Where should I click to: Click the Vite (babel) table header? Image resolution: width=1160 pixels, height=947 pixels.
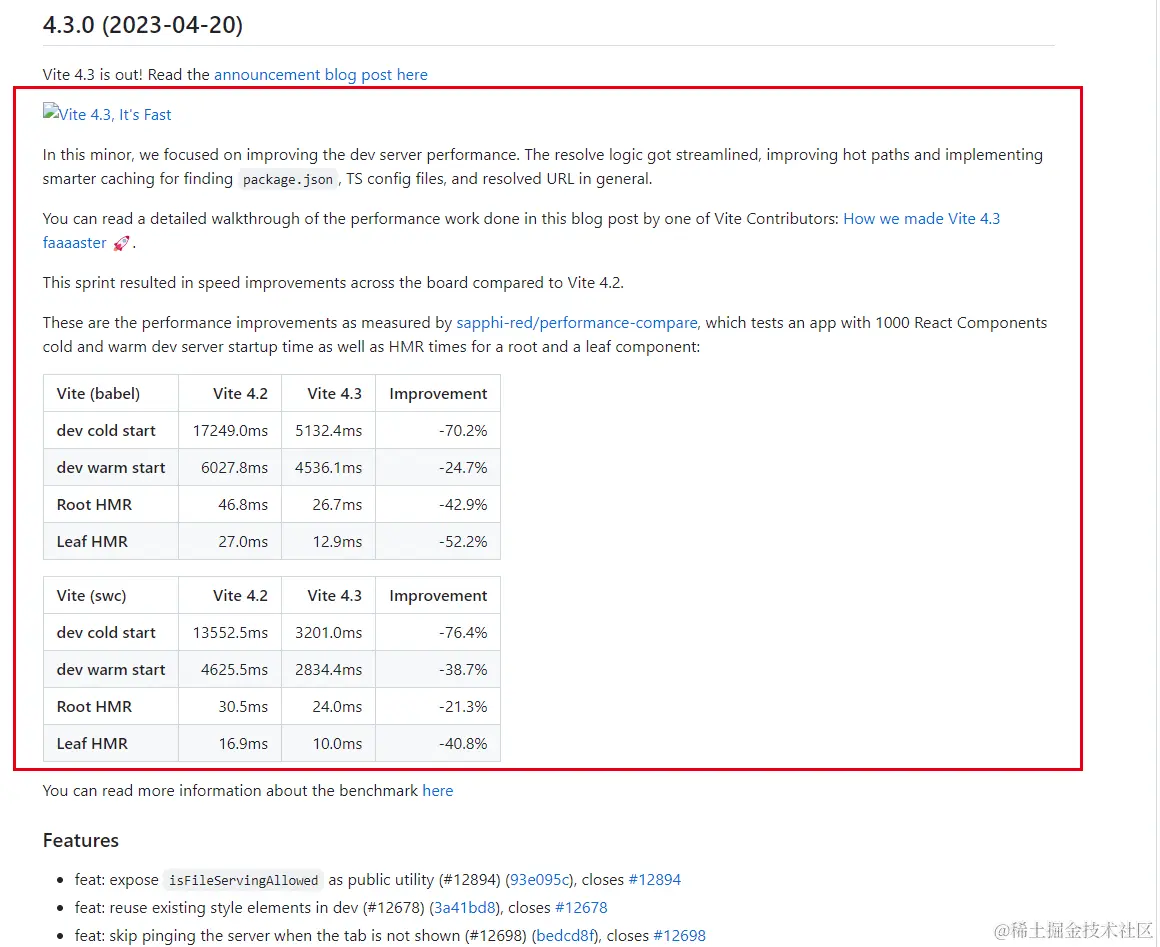coord(111,394)
